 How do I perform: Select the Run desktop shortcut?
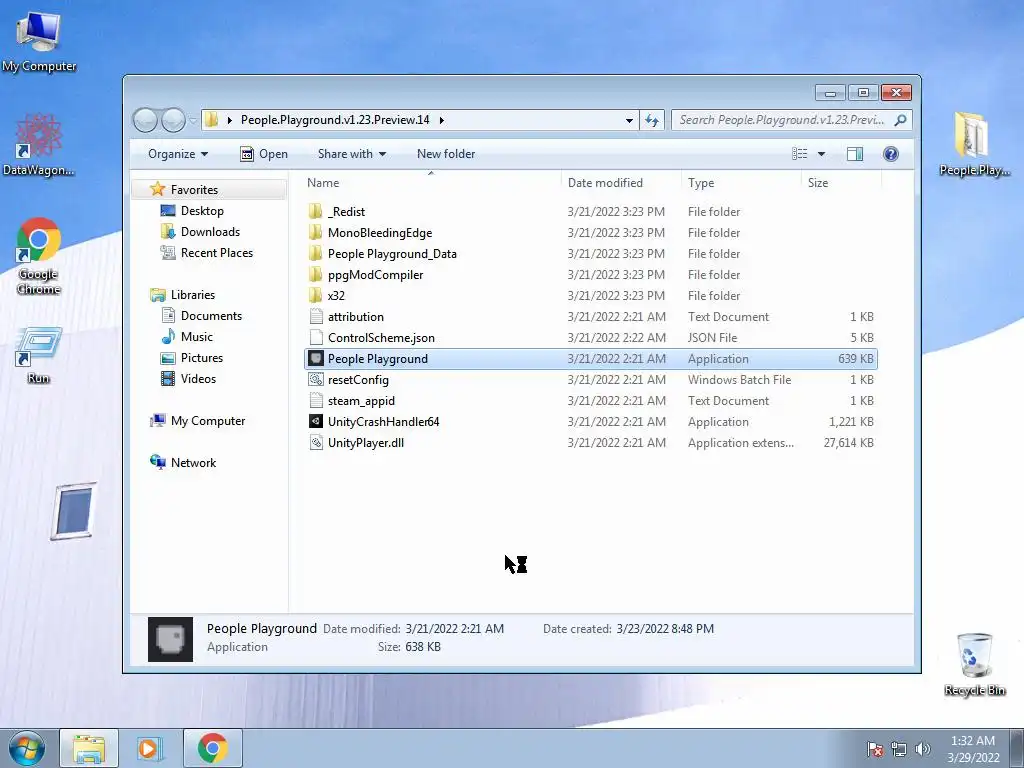coord(39,355)
